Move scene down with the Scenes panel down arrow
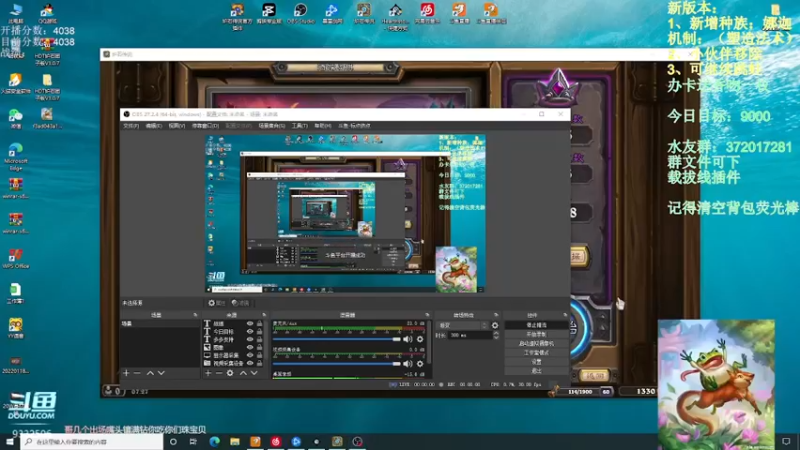Screen dimensions: 800x450 click(161, 373)
